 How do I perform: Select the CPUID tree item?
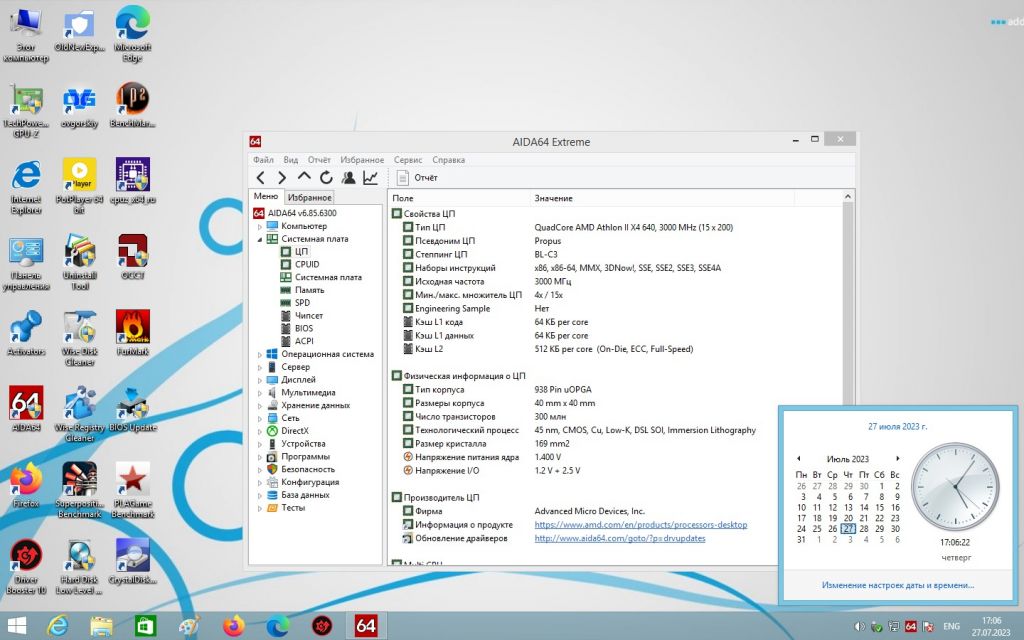(300, 264)
